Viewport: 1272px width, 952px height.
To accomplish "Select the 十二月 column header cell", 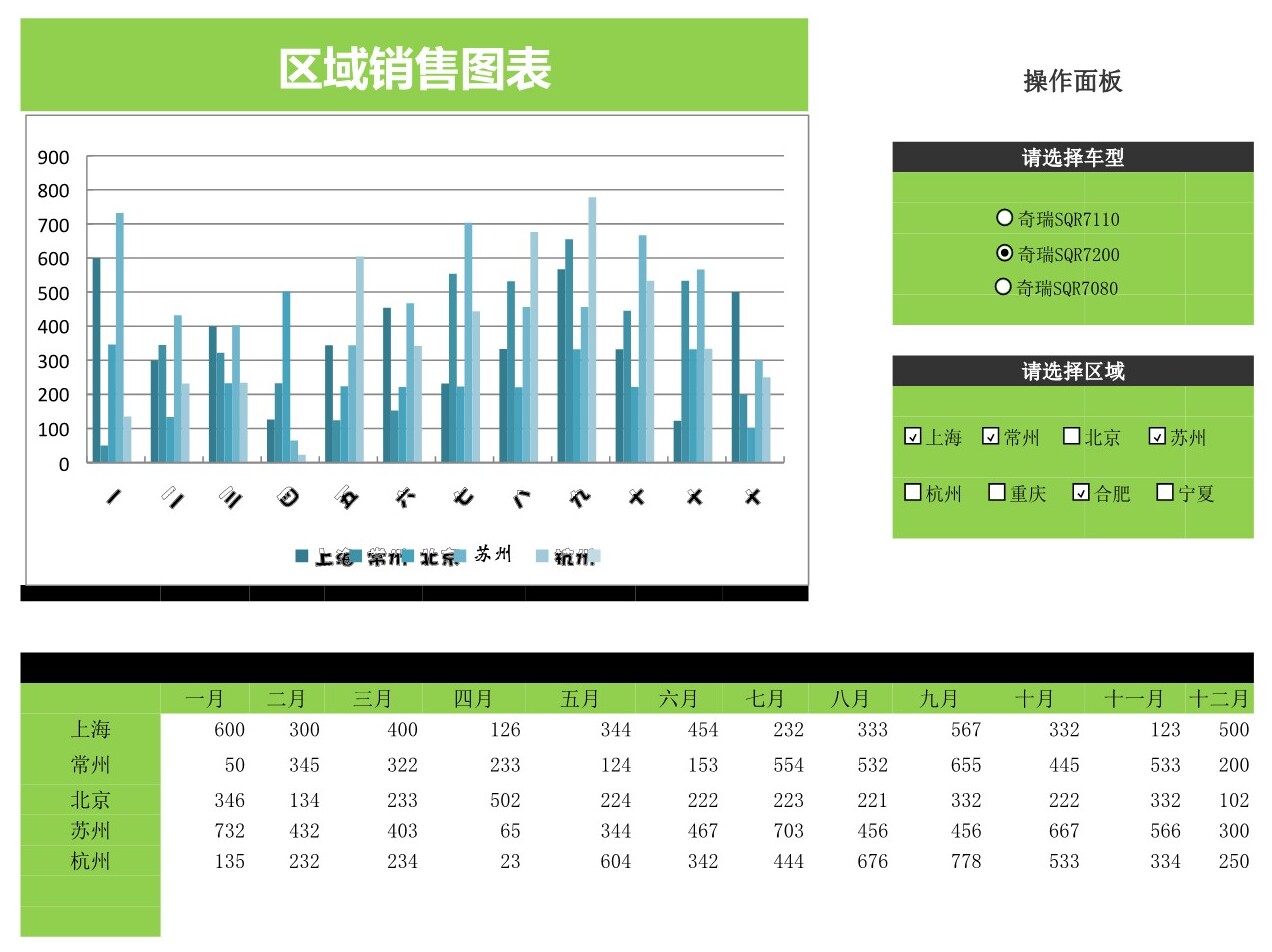I will pos(1219,698).
